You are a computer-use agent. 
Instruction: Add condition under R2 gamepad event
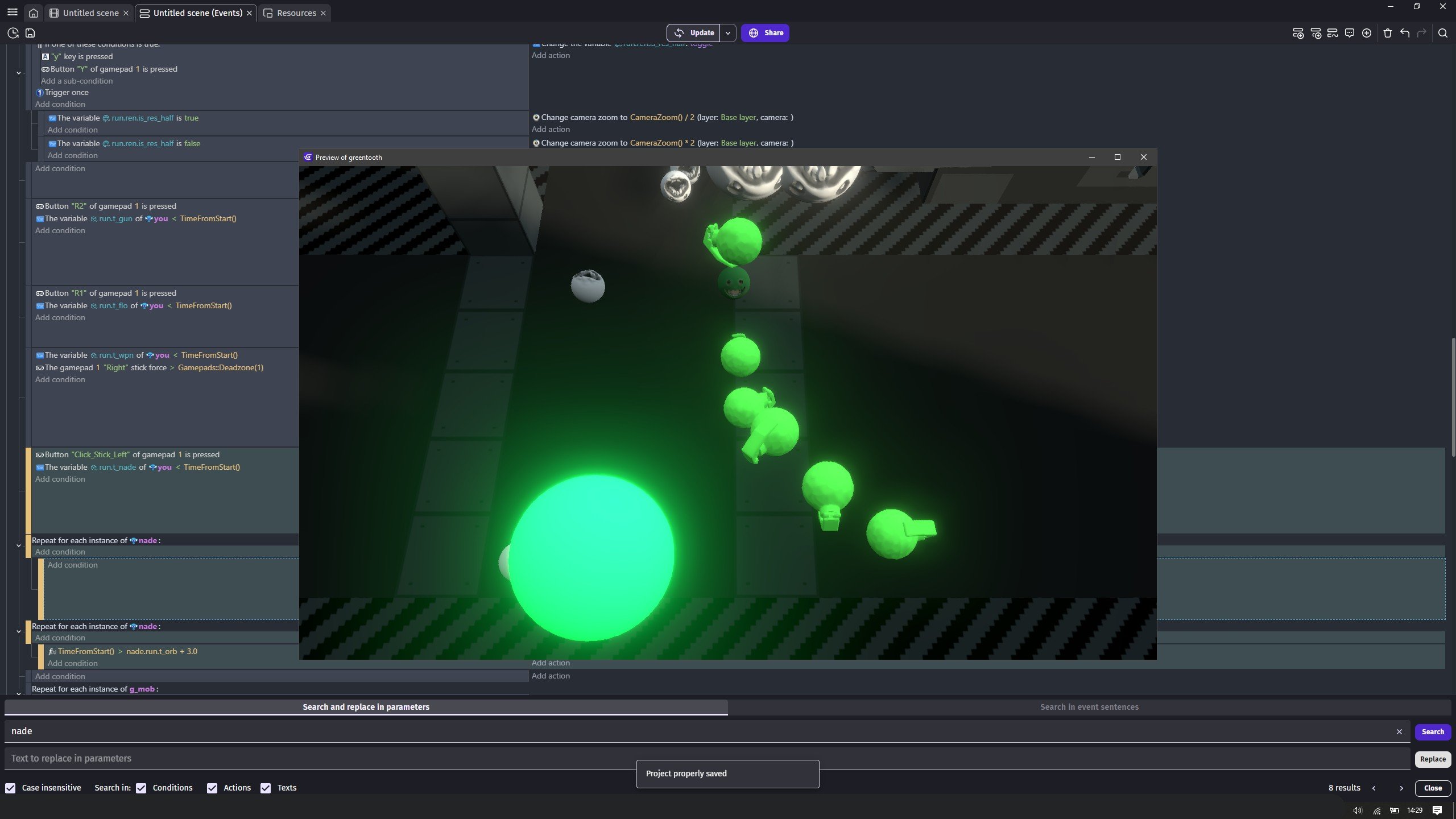[60, 230]
